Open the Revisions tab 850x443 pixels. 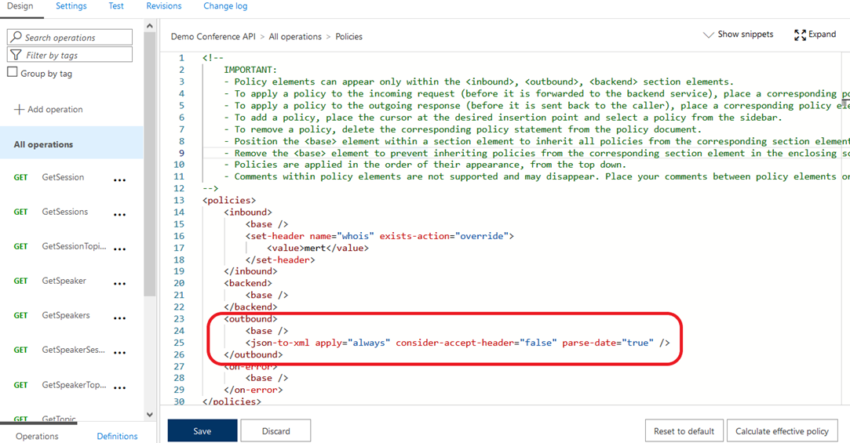[164, 6]
